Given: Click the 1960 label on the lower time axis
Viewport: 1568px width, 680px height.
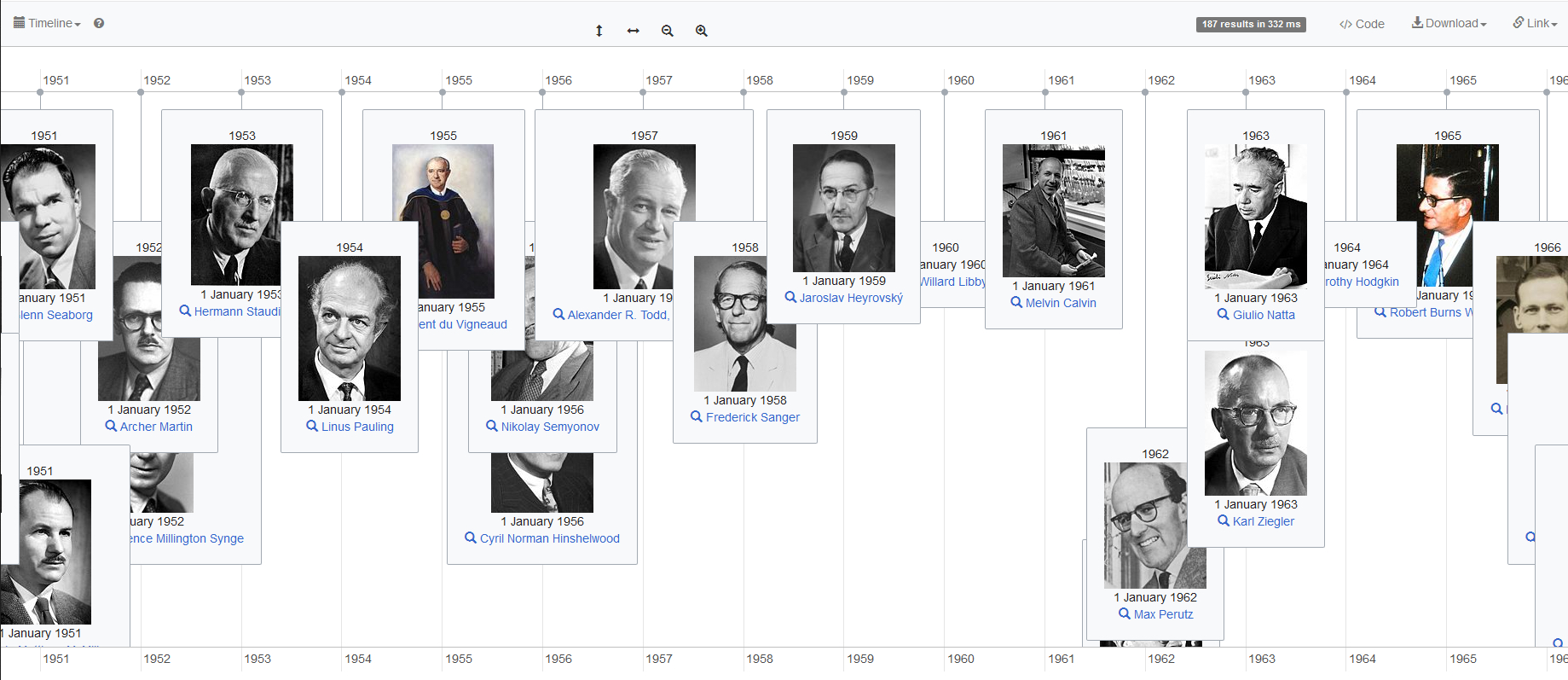Looking at the screenshot, I should tap(961, 659).
